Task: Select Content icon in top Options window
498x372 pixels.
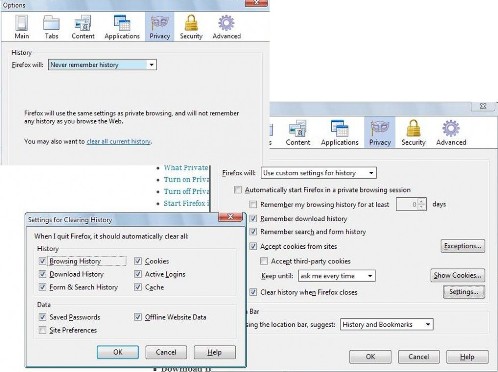Action: [83, 27]
